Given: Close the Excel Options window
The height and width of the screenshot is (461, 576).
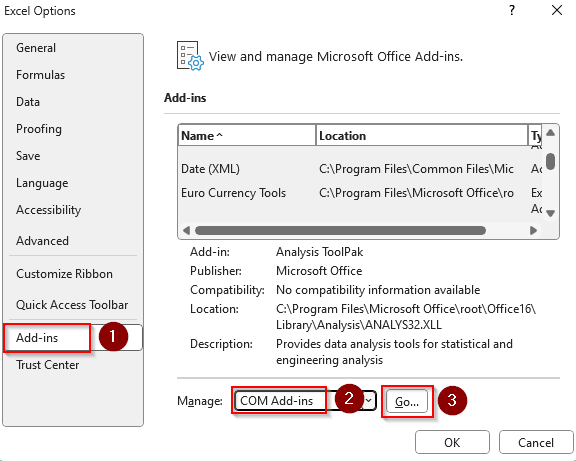Looking at the screenshot, I should 557,11.
